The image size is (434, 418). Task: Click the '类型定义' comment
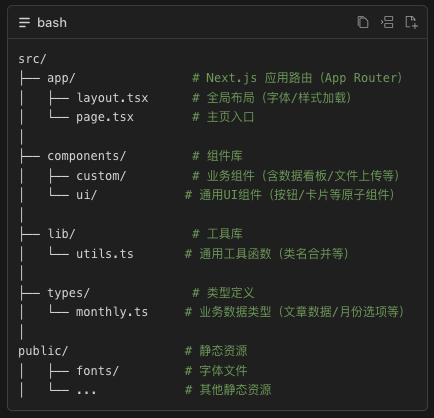tap(223, 293)
